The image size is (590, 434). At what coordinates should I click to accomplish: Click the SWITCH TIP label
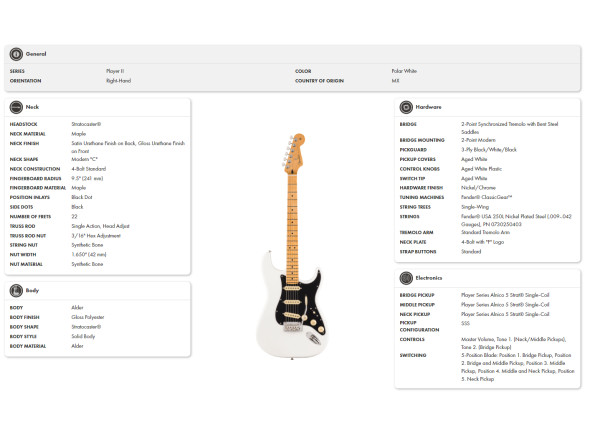click(x=412, y=179)
